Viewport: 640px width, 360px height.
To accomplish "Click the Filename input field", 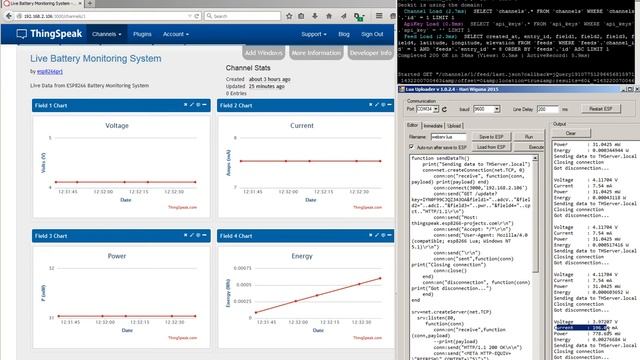I will 448,137.
